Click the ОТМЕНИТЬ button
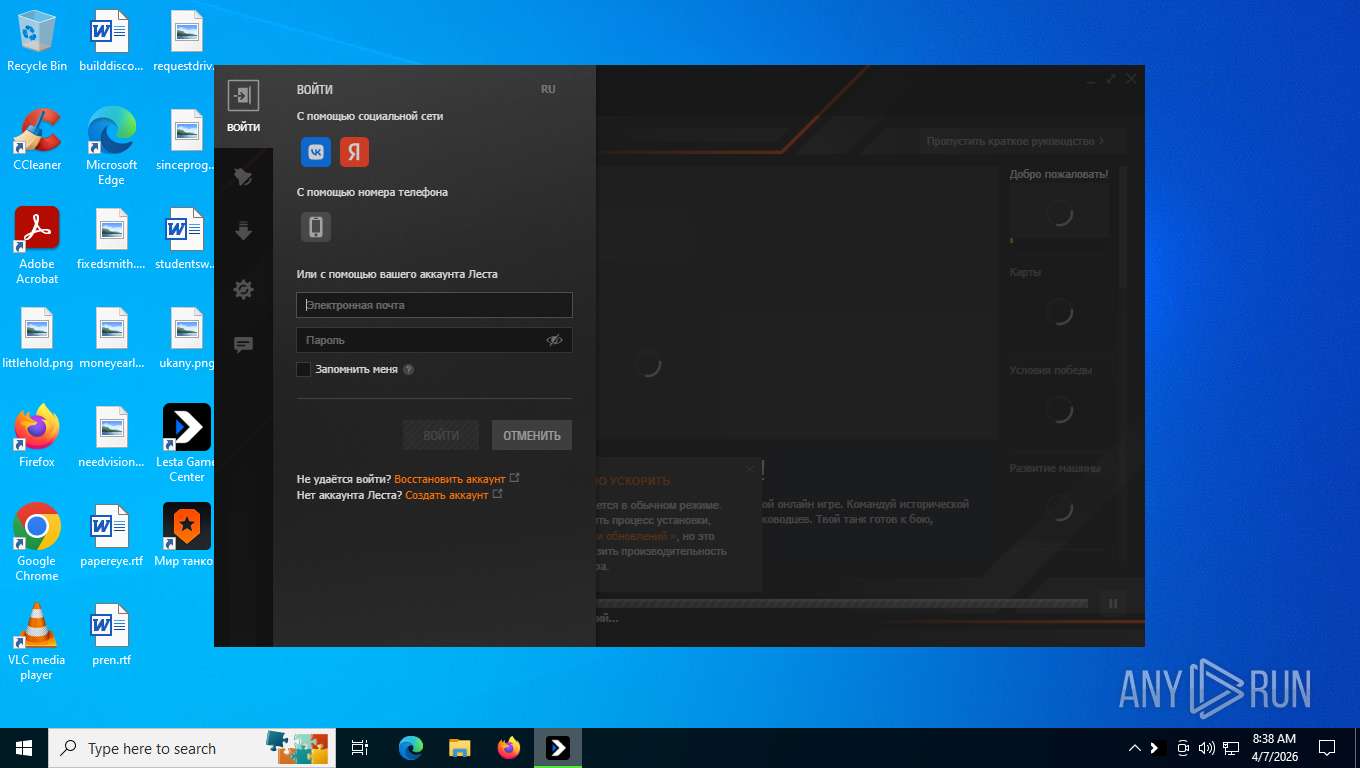This screenshot has height=768, width=1360. pyautogui.click(x=532, y=435)
